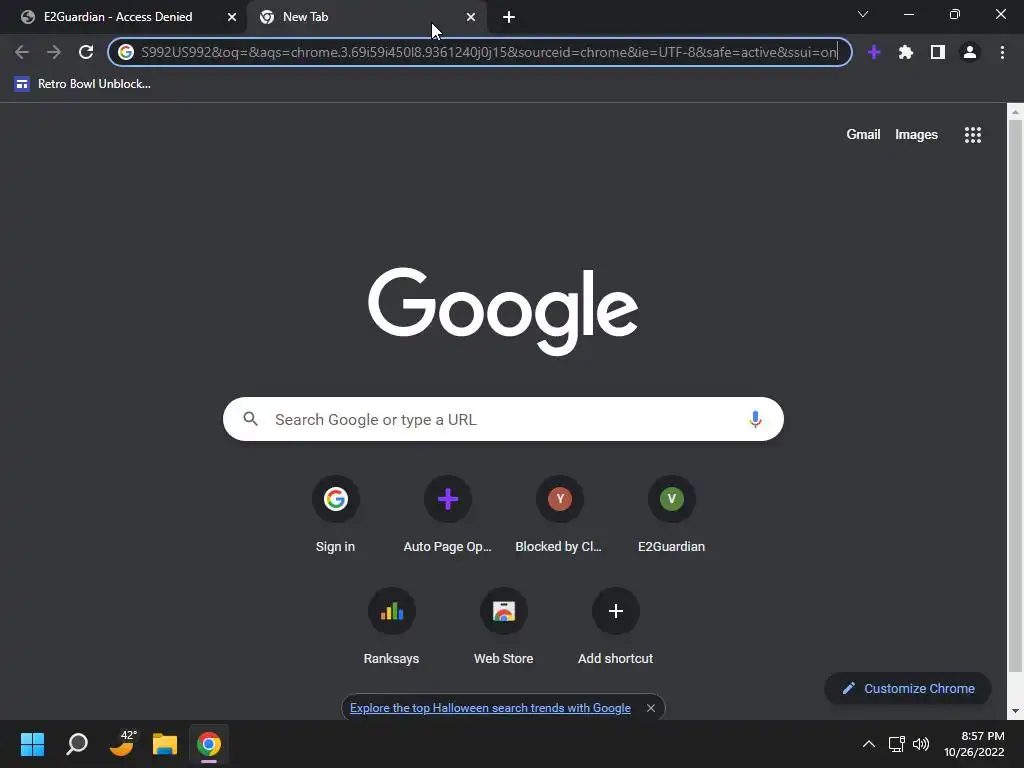
Task: Open clock and date 8:57 PM
Action: (x=974, y=744)
